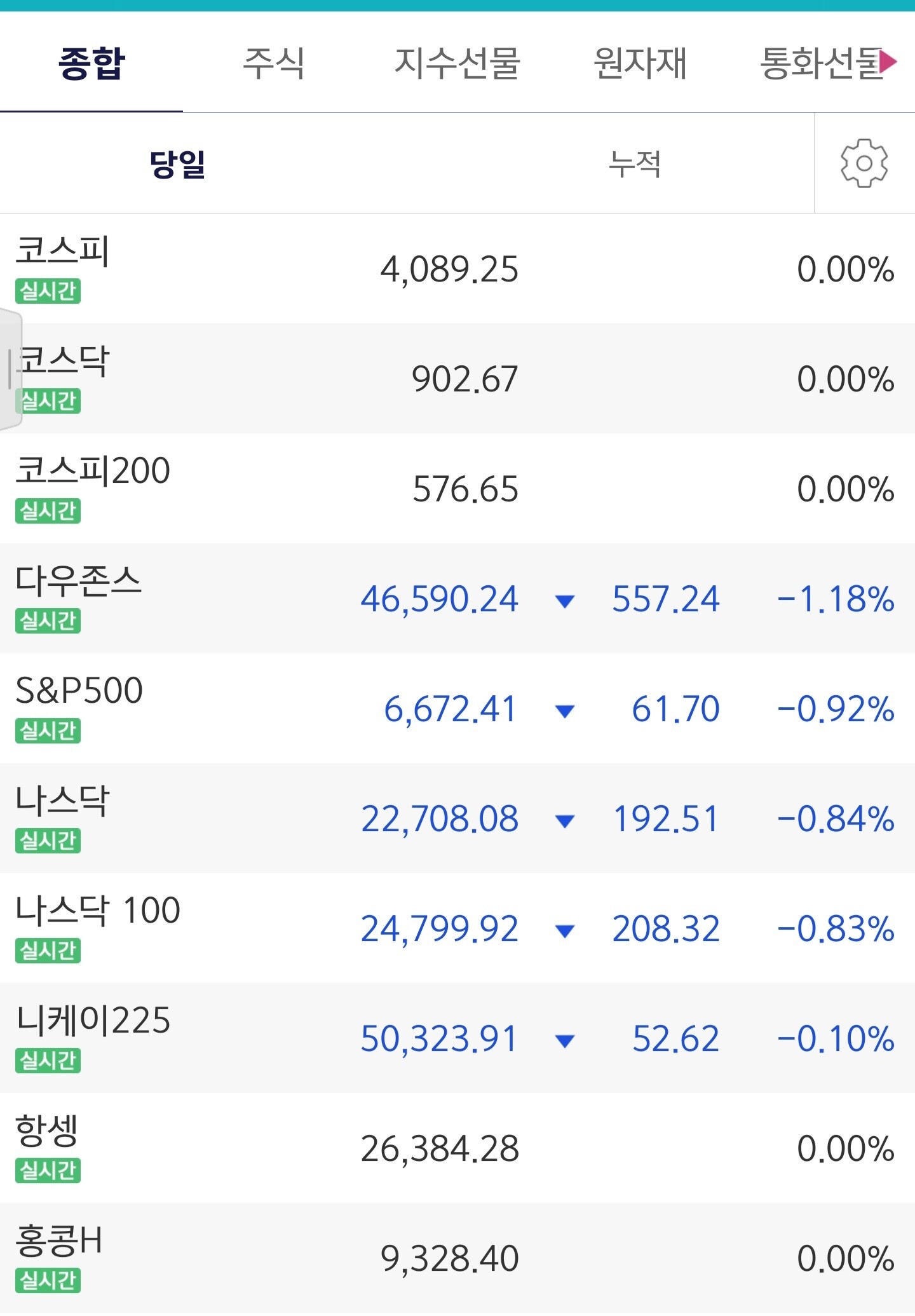Open the 코스닥 index row
The height and width of the screenshot is (1316, 915).
[457, 379]
